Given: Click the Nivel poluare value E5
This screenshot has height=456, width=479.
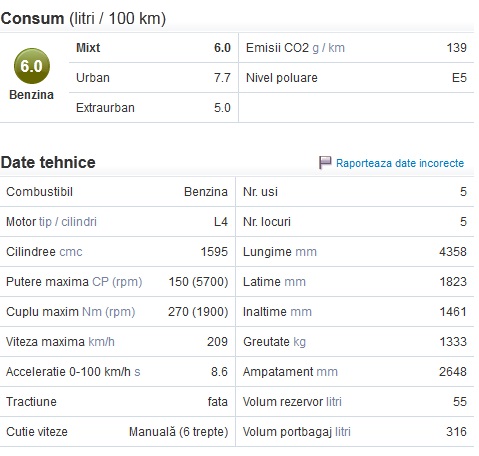Looking at the screenshot, I should tap(459, 78).
